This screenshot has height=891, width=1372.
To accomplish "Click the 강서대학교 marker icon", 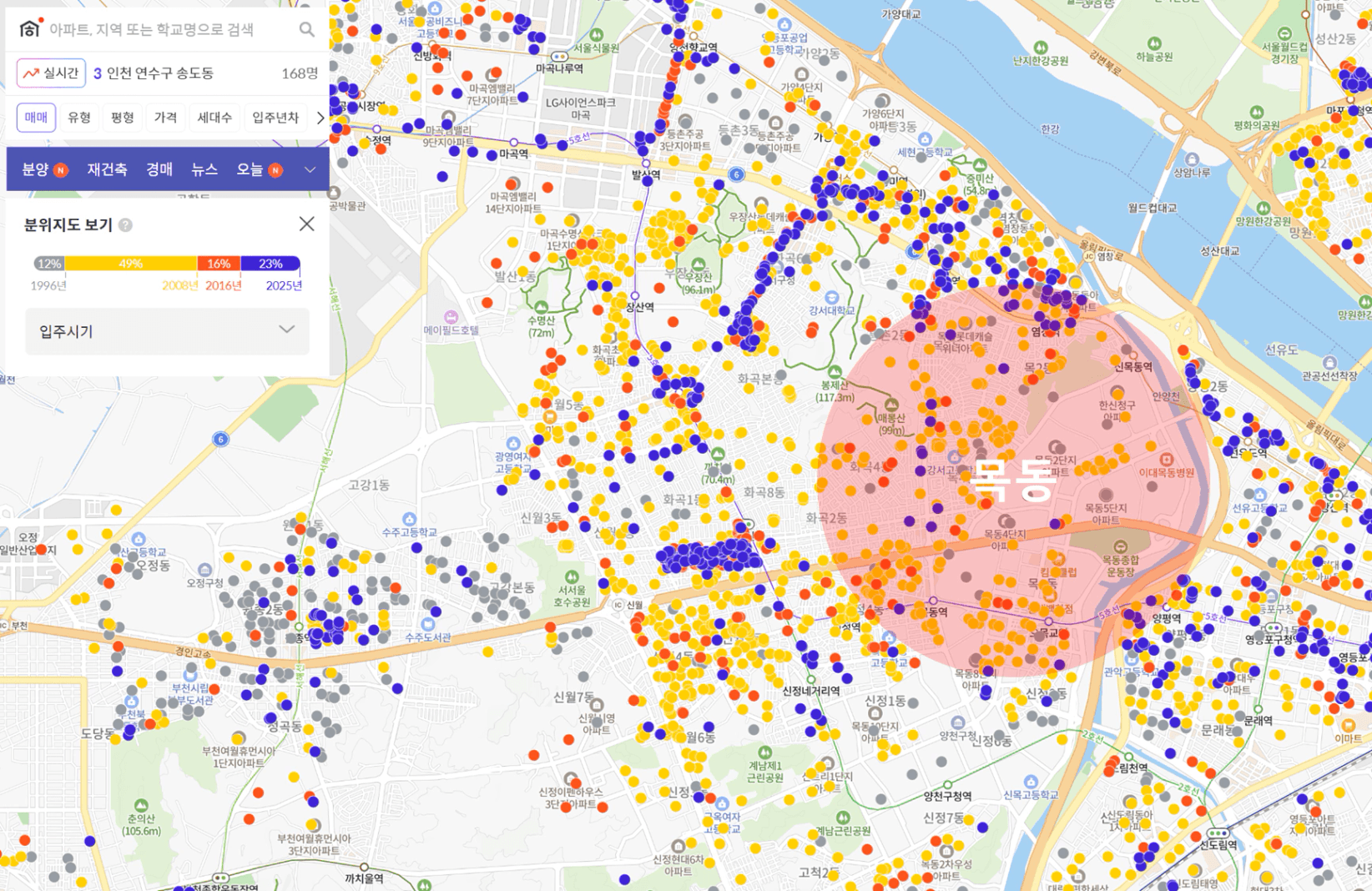I will [831, 297].
